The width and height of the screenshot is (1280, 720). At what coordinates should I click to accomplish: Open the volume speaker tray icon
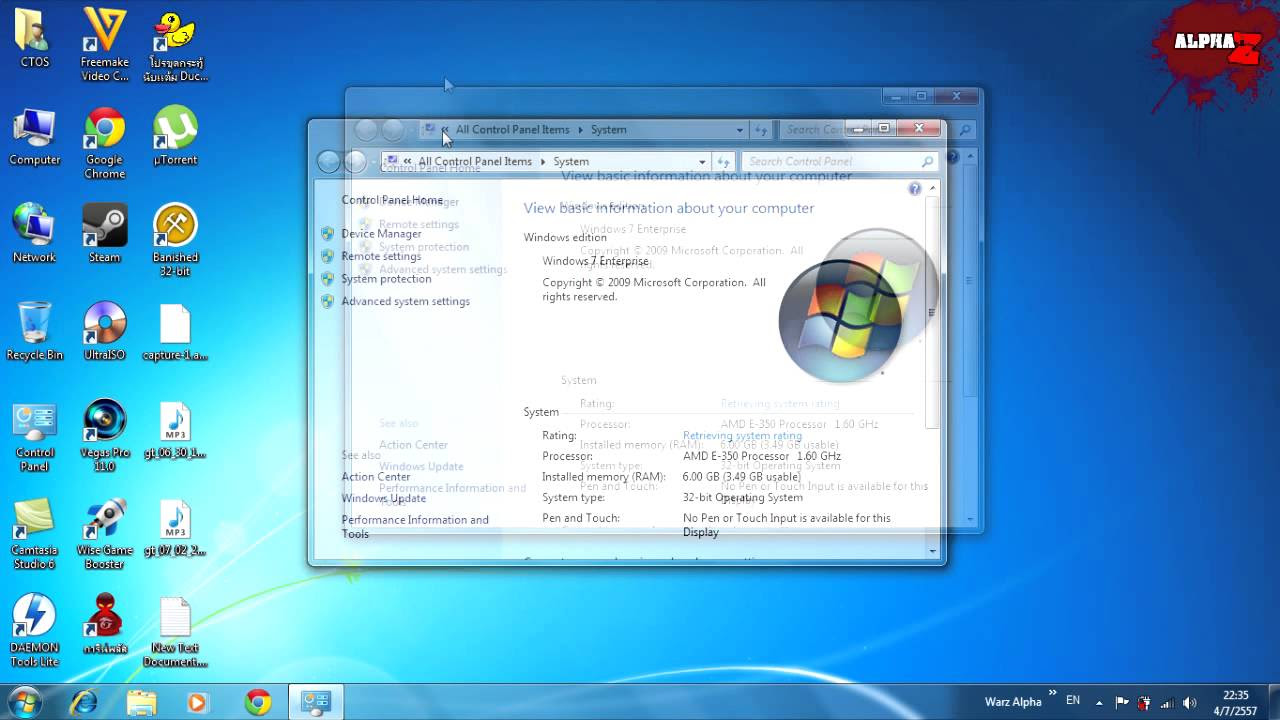(x=1189, y=702)
